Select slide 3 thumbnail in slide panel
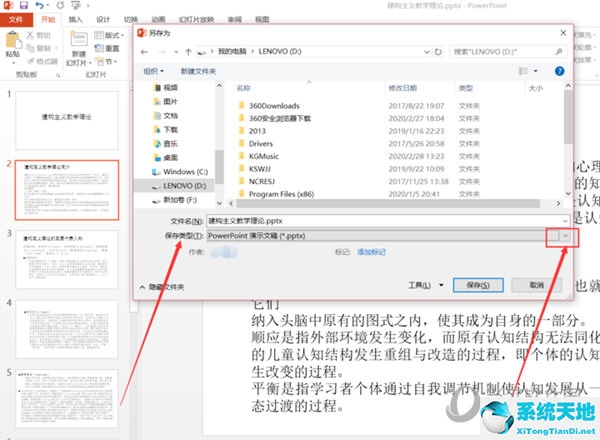This screenshot has width=600, height=440. tap(67, 259)
